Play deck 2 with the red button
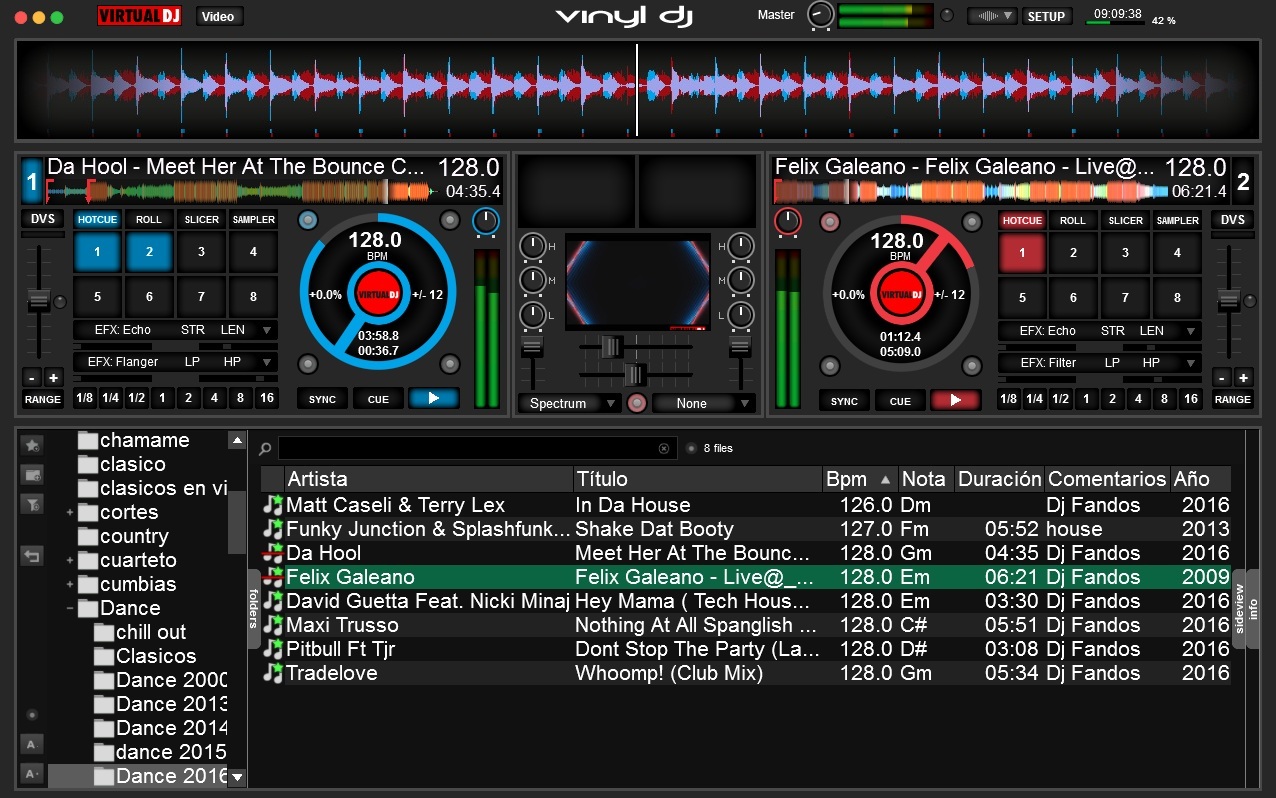The width and height of the screenshot is (1276, 798). [x=955, y=400]
